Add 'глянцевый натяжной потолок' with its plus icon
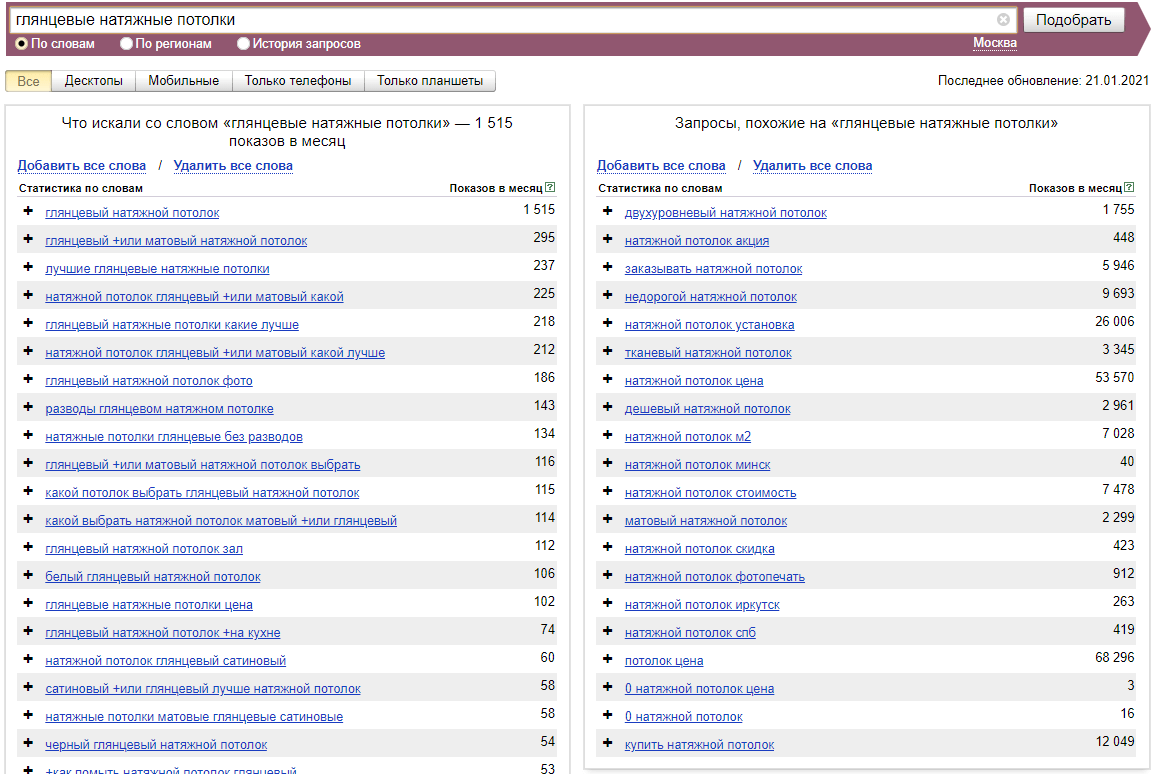 [28, 211]
